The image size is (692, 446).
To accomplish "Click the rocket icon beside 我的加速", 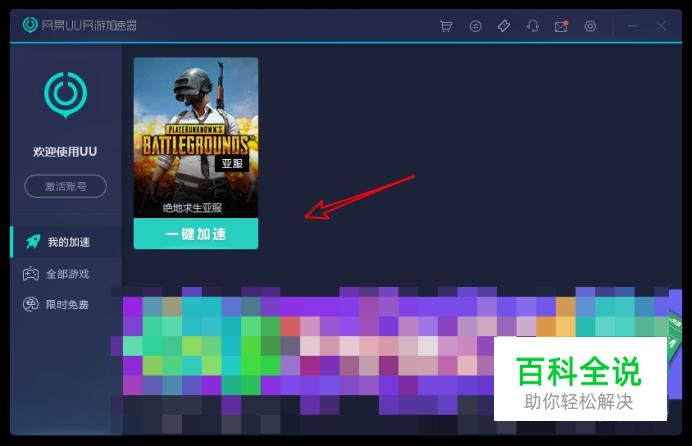I will (33, 241).
